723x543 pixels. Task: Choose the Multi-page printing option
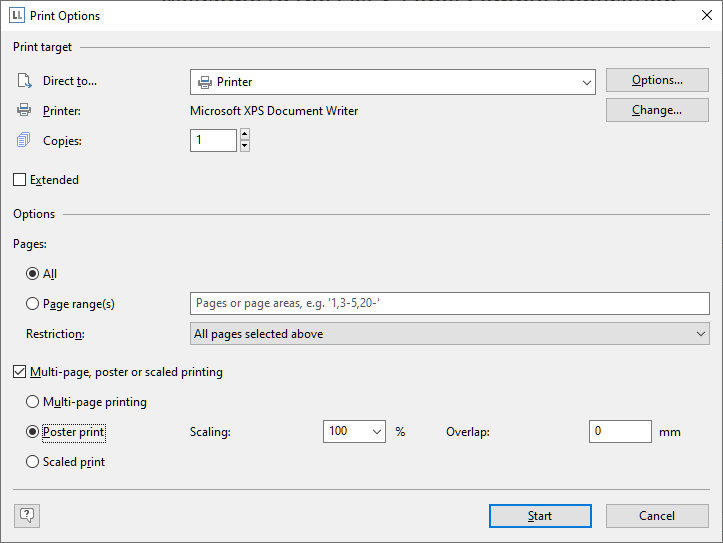point(32,401)
